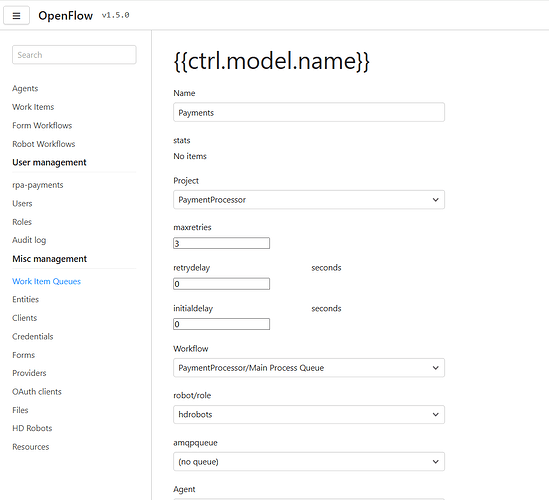Screen dimensions: 549x500
Task: Go to Entities
Action: [25, 299]
